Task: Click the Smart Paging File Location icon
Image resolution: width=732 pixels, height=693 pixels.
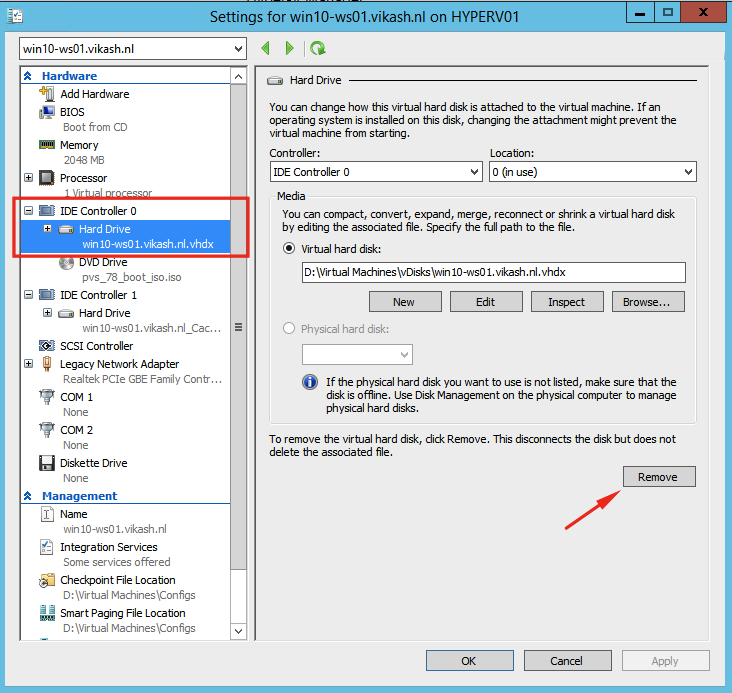Action: click(47, 613)
